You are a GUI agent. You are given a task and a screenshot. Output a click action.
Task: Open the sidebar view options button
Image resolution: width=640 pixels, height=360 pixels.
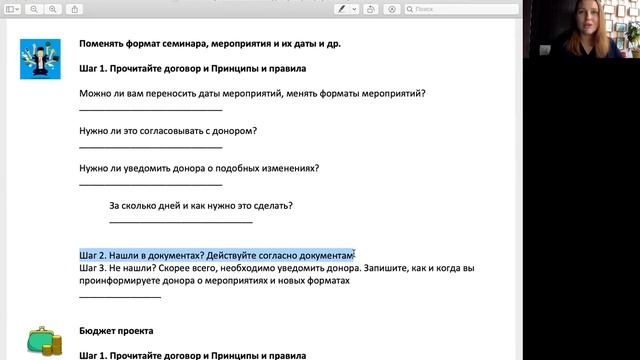[12, 9]
